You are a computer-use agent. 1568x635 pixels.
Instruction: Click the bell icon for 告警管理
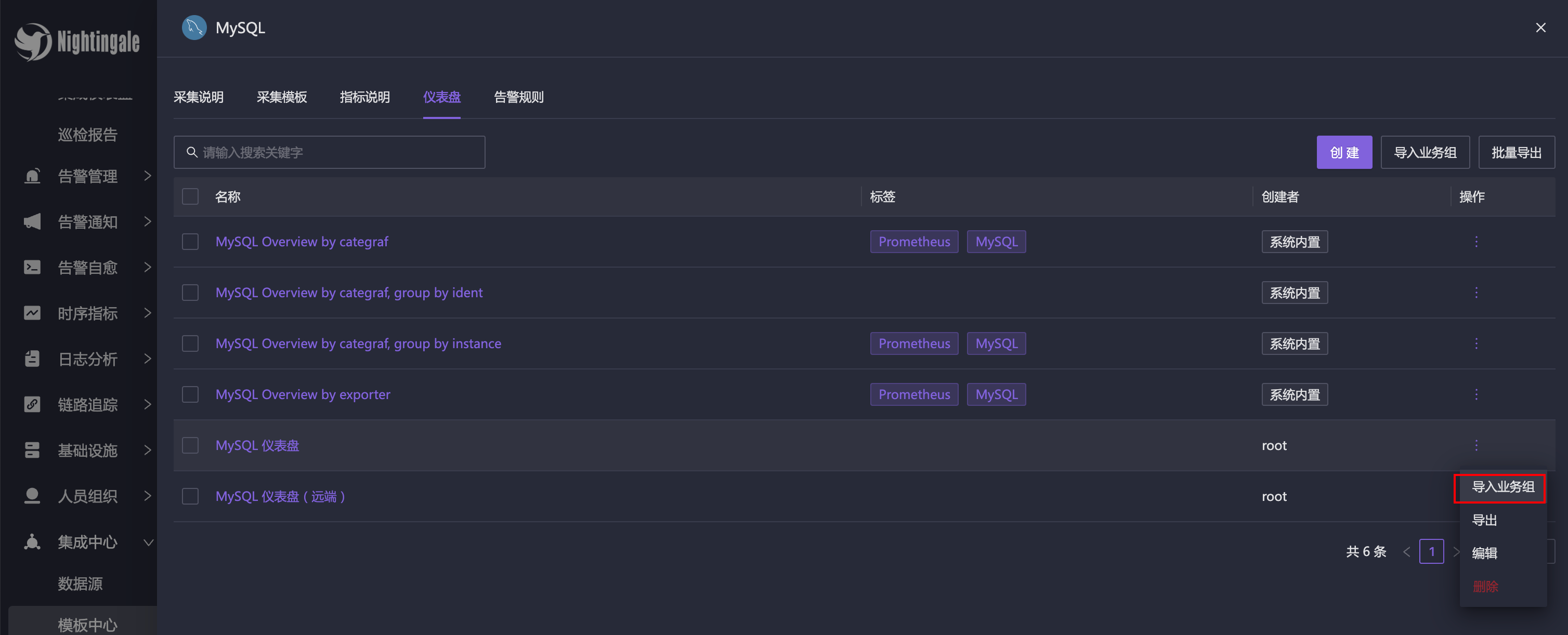[x=32, y=176]
